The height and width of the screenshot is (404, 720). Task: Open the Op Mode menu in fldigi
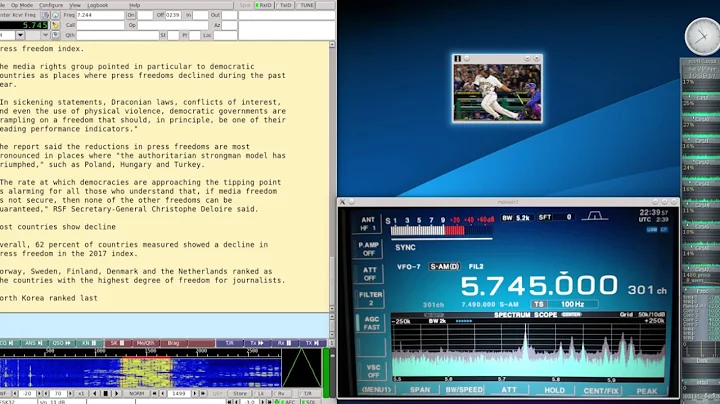coord(22,5)
